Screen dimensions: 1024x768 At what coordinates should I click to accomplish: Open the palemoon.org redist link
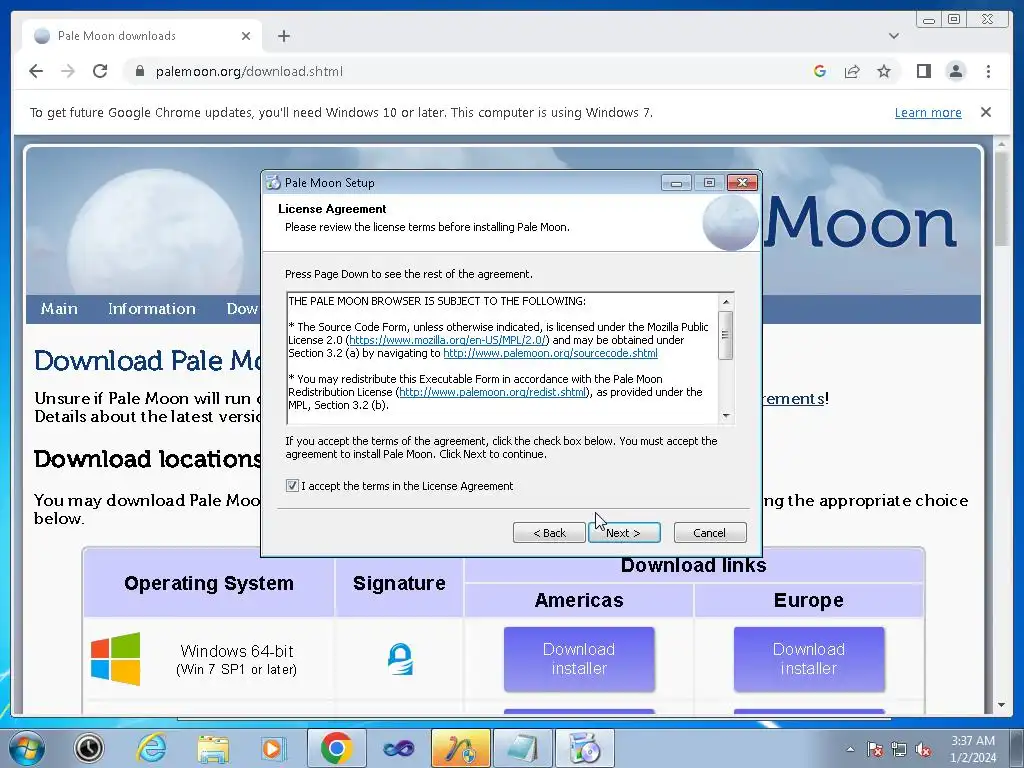(x=493, y=392)
